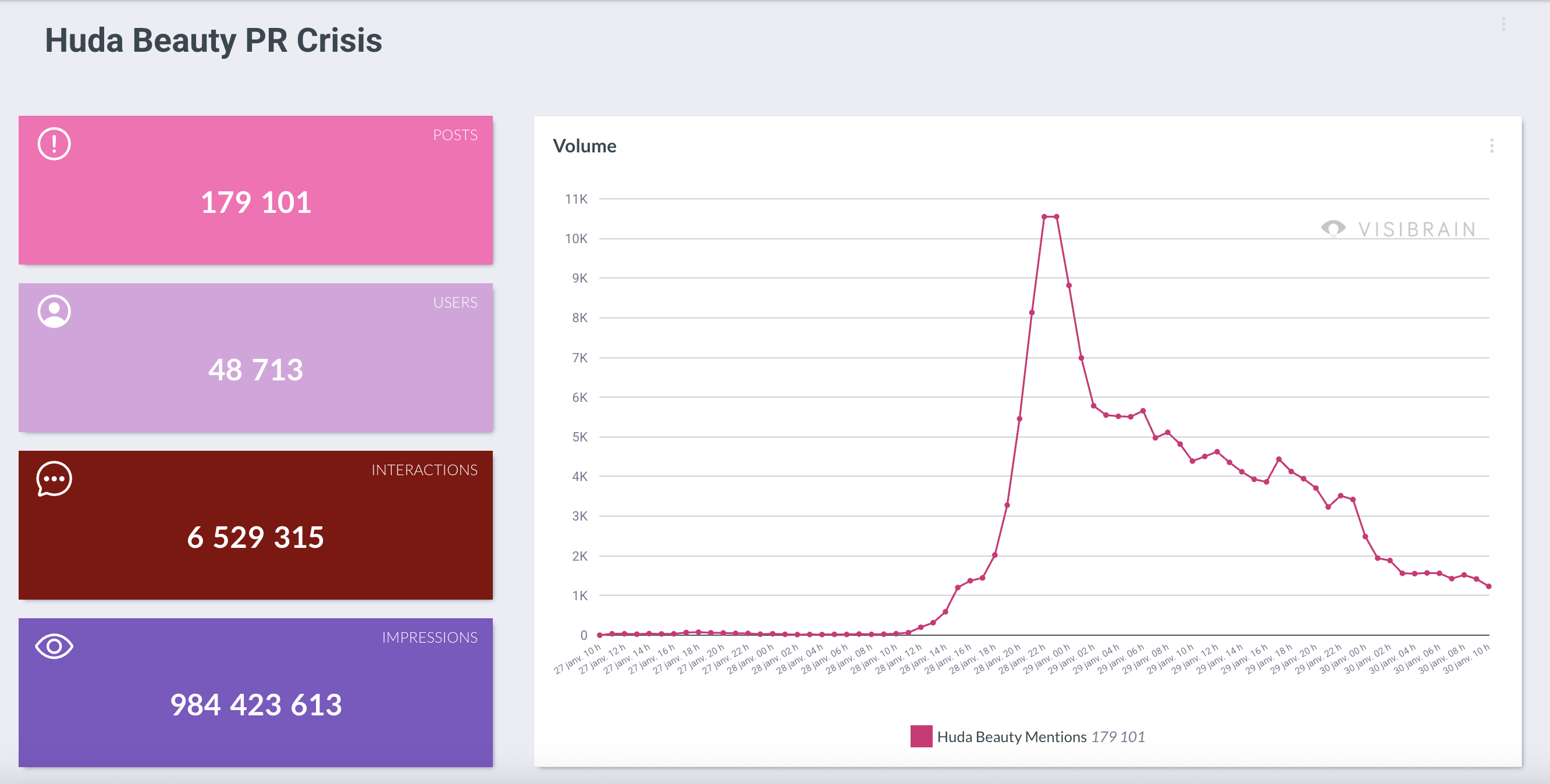This screenshot has height=784, width=1550.
Task: Click the Huda Beauty PR Crisis heading
Action: click(x=214, y=40)
